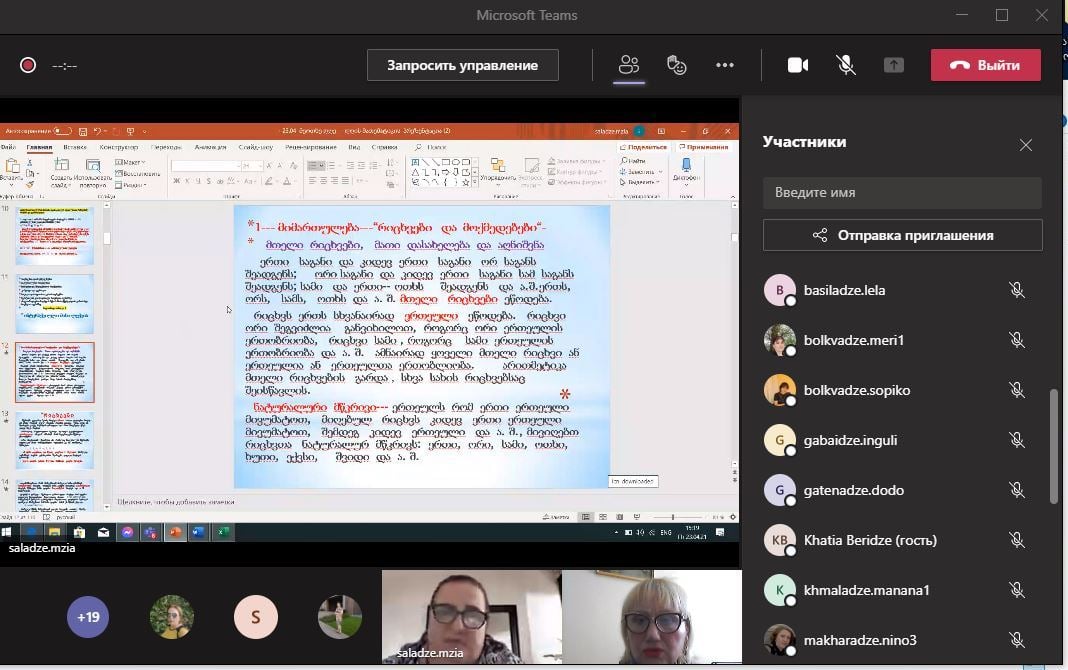1068x670 pixels.
Task: Switch to the Рецензирование ribbon tab
Action: [x=311, y=147]
